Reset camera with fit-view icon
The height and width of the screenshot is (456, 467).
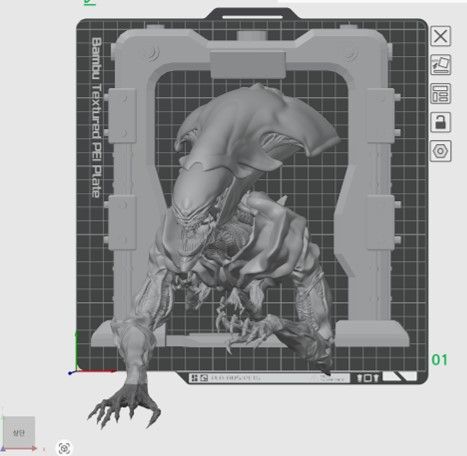pyautogui.click(x=64, y=448)
